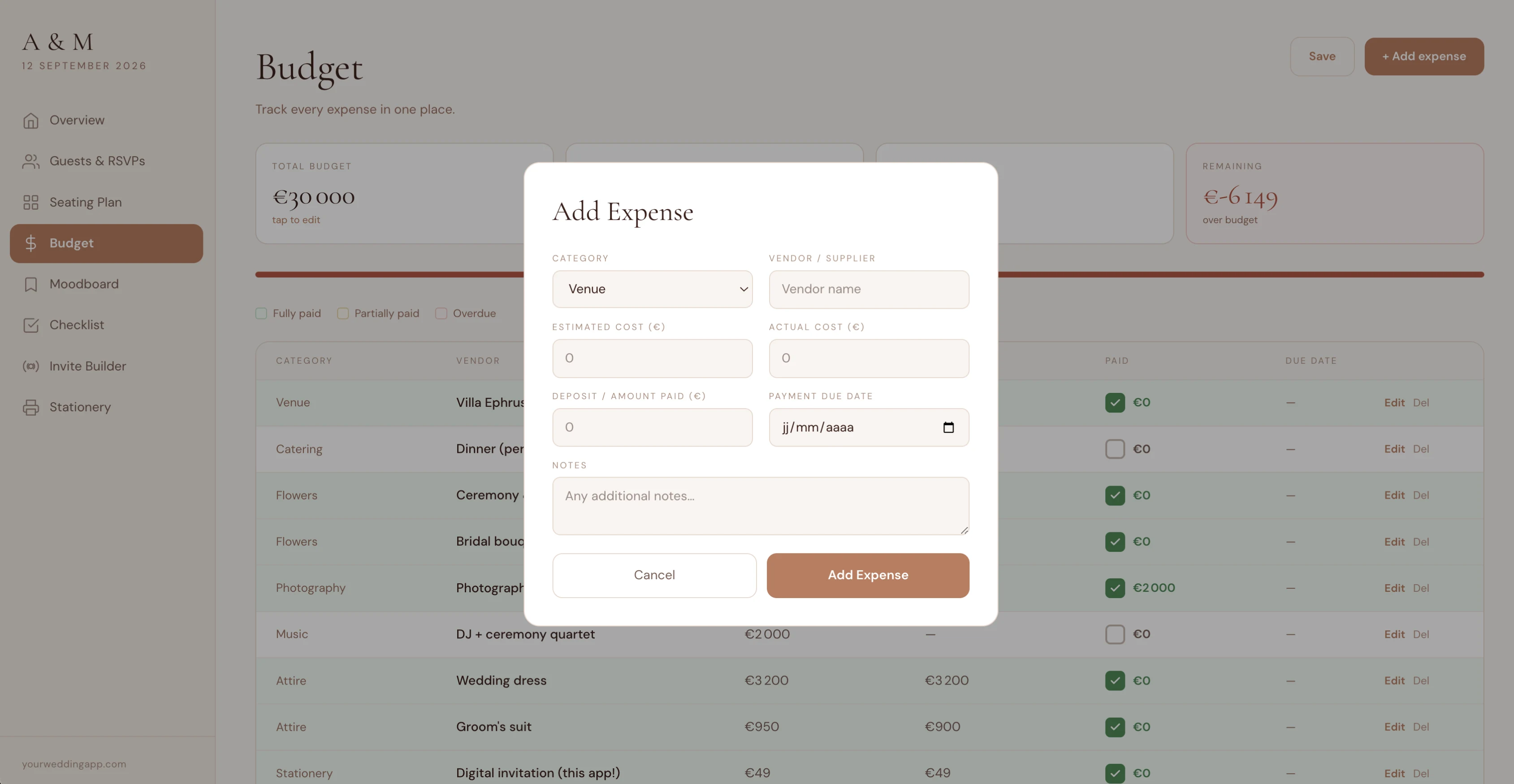Delete the Groom's suit row
This screenshot has width=1514, height=784.
pos(1420,727)
